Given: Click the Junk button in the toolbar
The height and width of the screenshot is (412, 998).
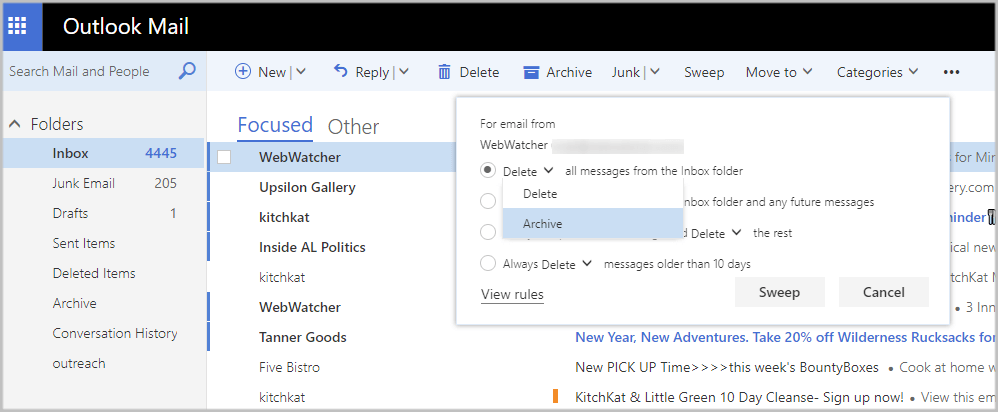Looking at the screenshot, I should (x=626, y=73).
